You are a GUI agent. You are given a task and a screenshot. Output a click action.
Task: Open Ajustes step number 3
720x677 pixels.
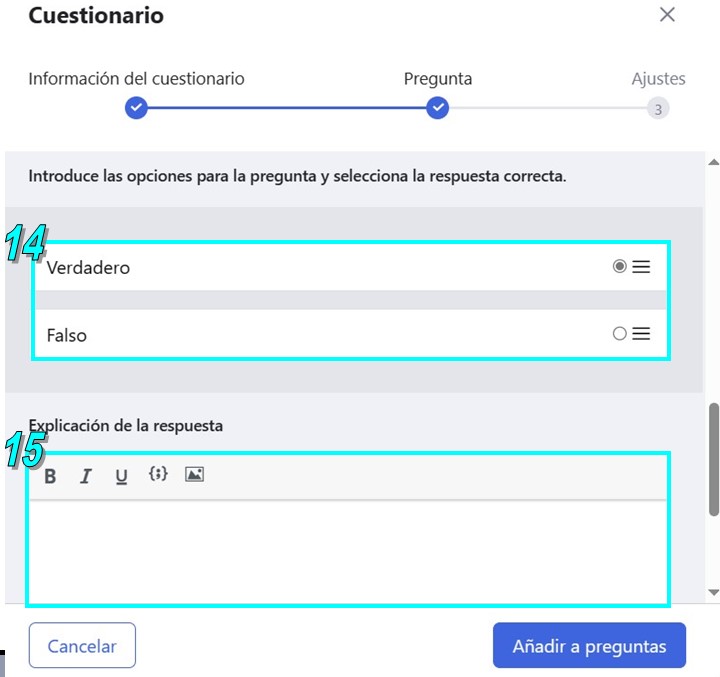point(658,109)
